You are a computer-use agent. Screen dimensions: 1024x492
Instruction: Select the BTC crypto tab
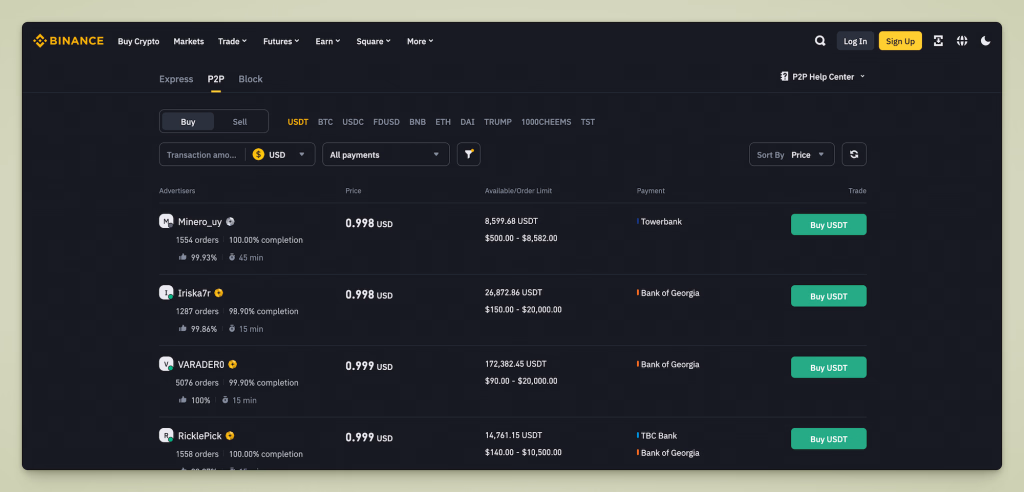tap(325, 122)
